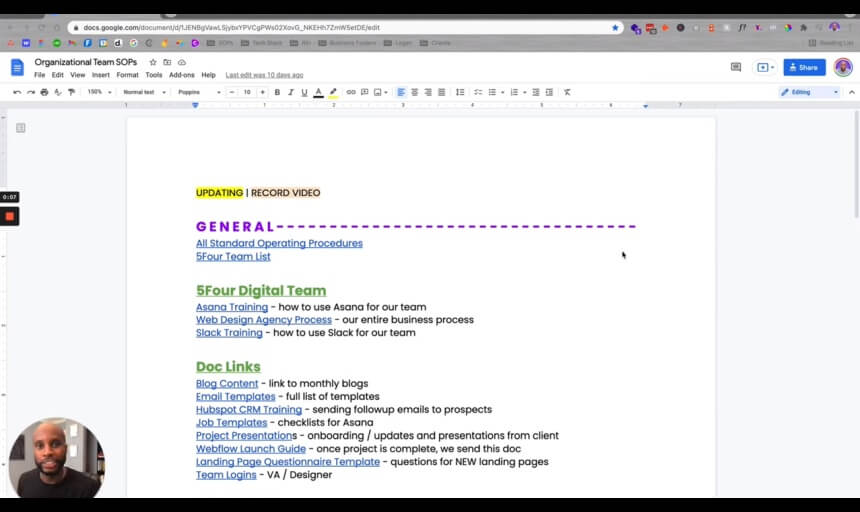This screenshot has width=860, height=512.
Task: Open the Normal text style dropdown
Action: [x=144, y=92]
